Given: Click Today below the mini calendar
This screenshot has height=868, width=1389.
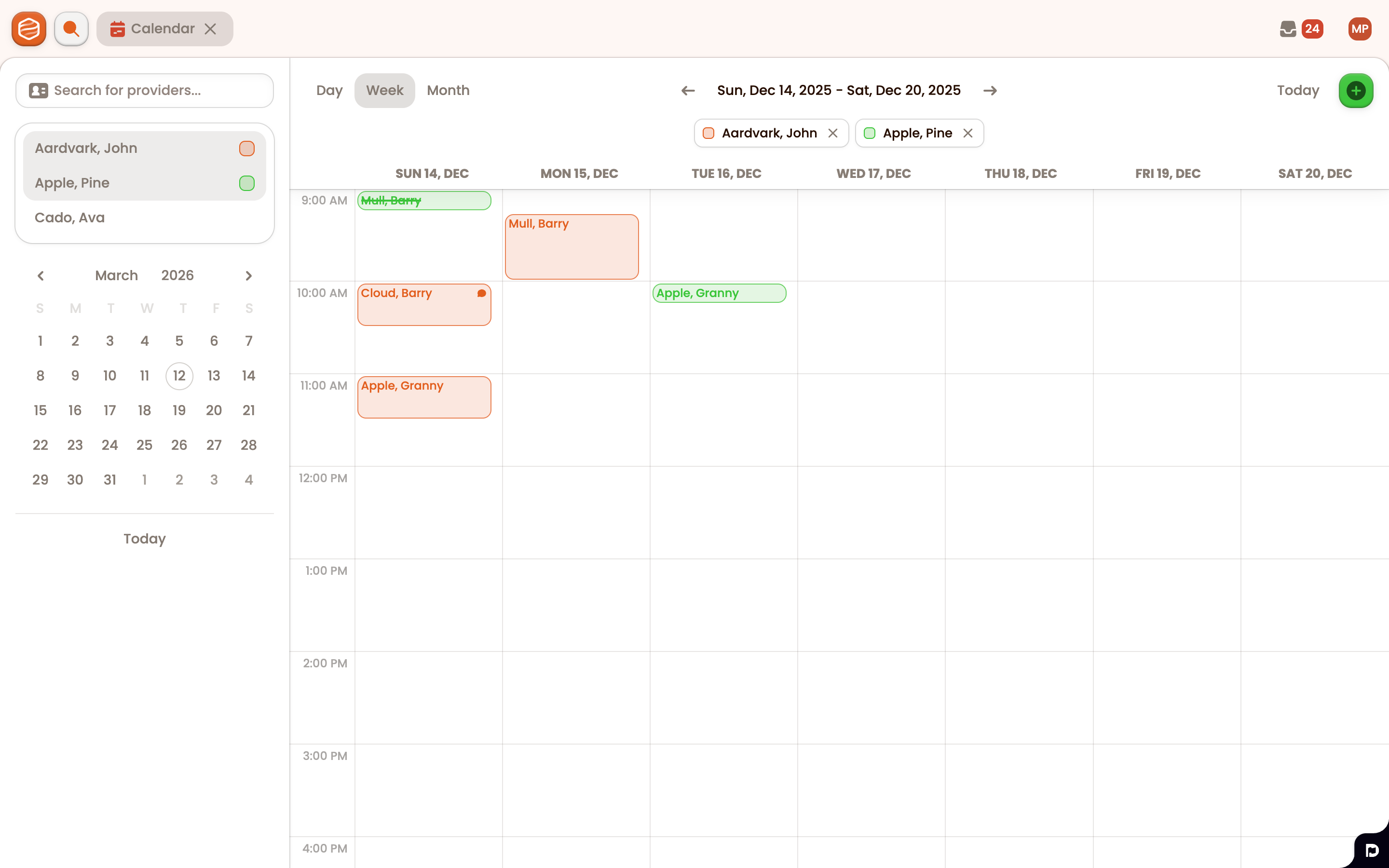Looking at the screenshot, I should pos(144,539).
